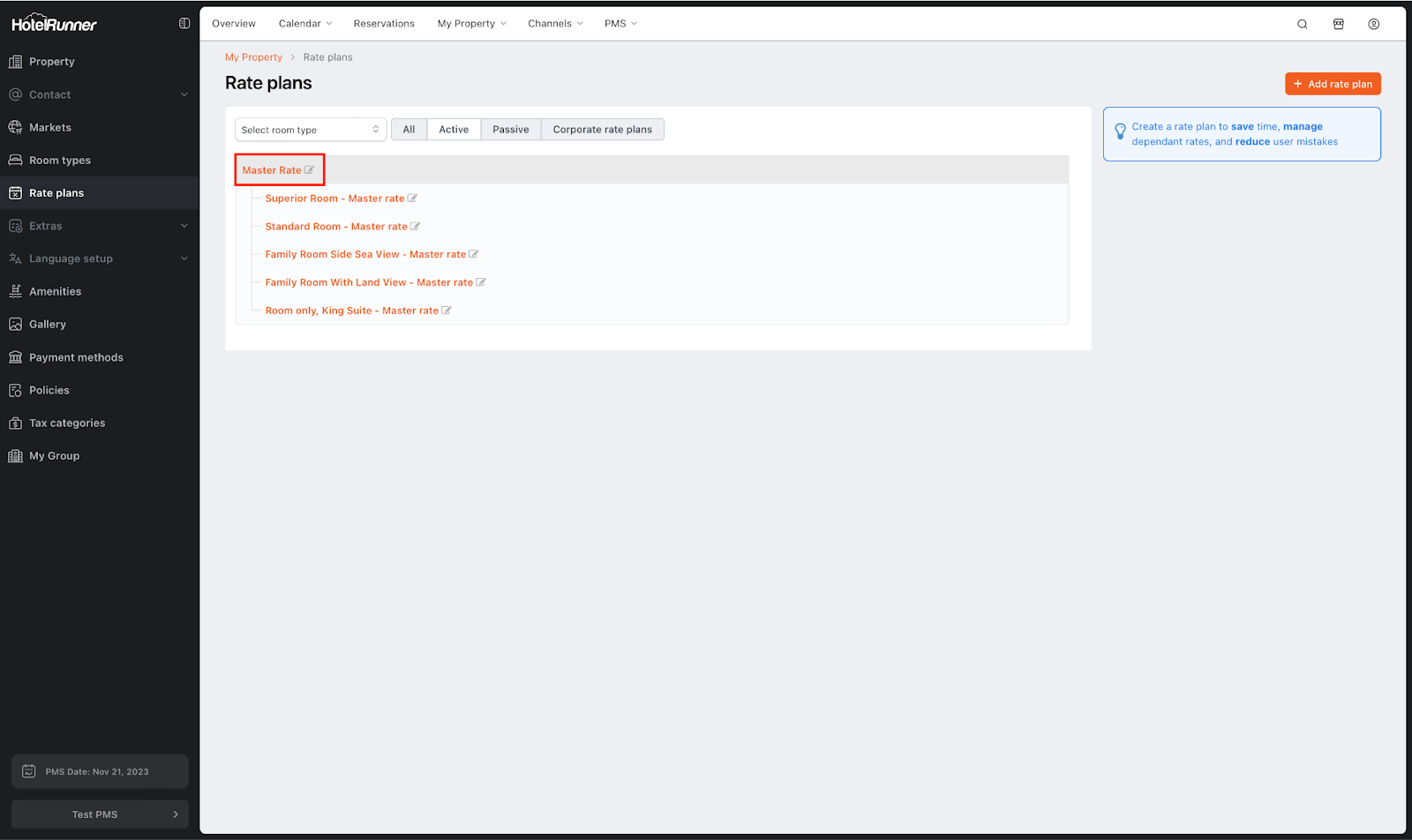Click the Add rate plan button
1412x840 pixels.
[x=1333, y=84]
